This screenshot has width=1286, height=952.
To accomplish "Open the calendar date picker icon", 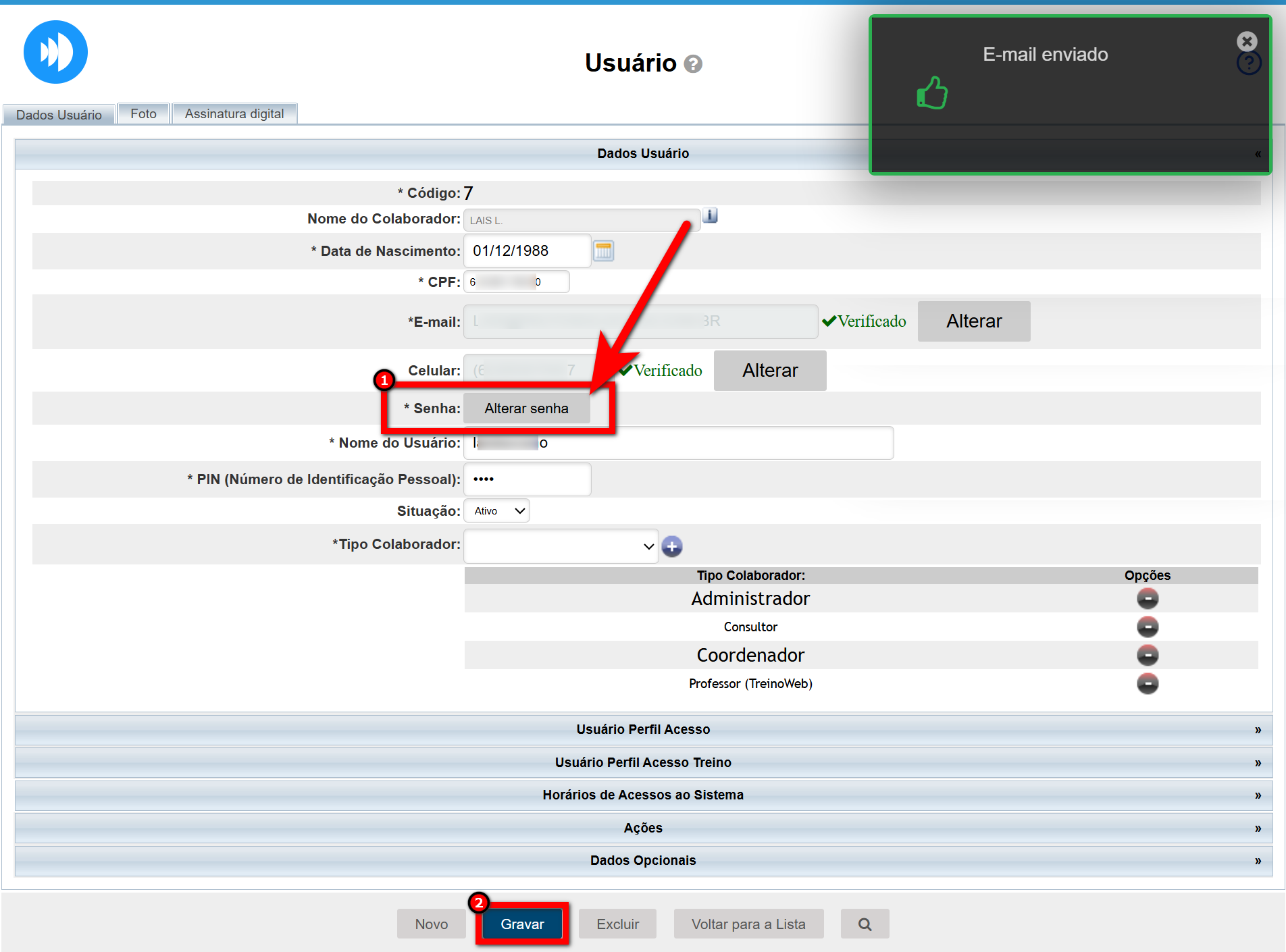I will (x=603, y=251).
